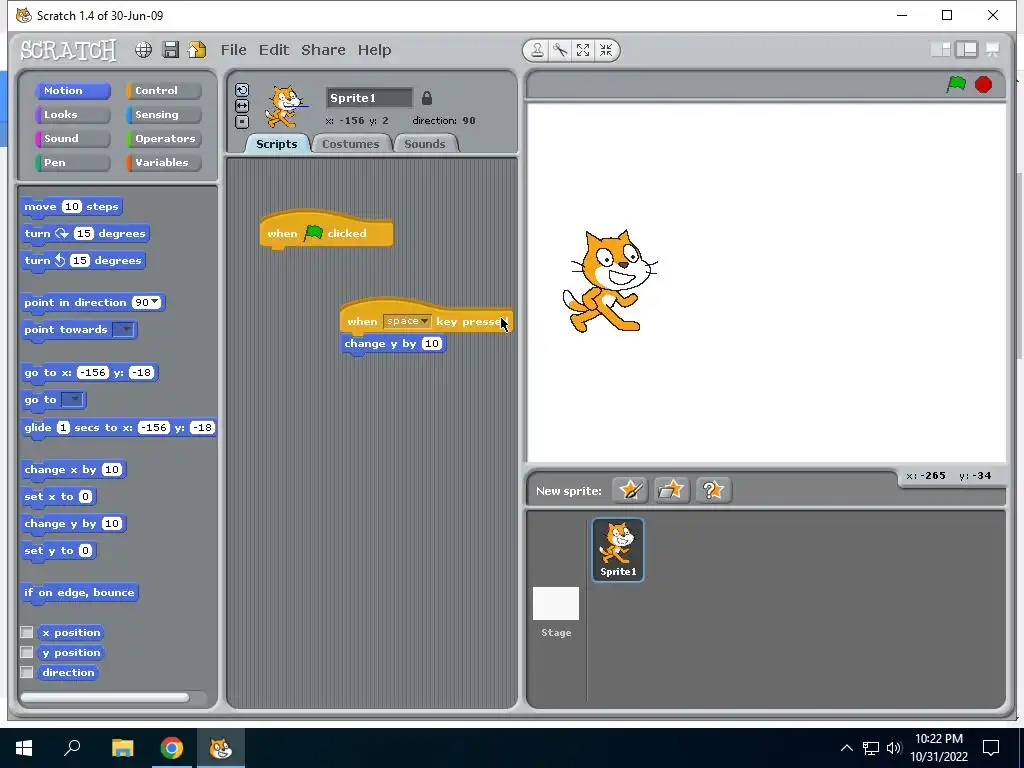The width and height of the screenshot is (1024, 768).
Task: Click the share project icon
Action: (x=197, y=50)
